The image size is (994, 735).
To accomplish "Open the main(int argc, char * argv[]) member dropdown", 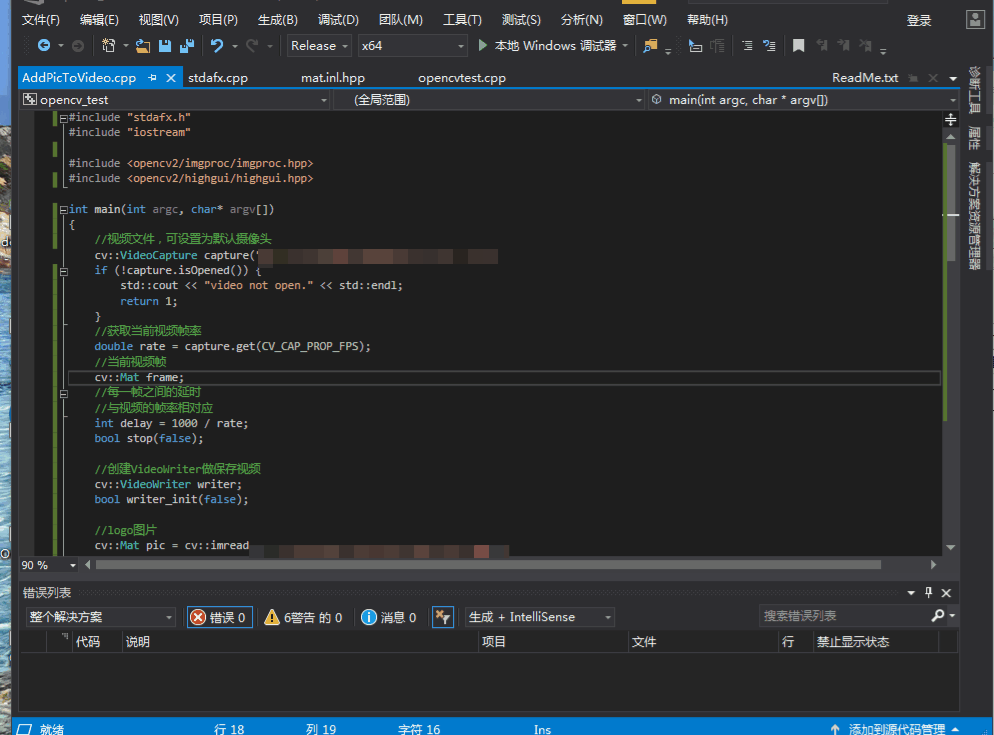I will pyautogui.click(x=803, y=100).
